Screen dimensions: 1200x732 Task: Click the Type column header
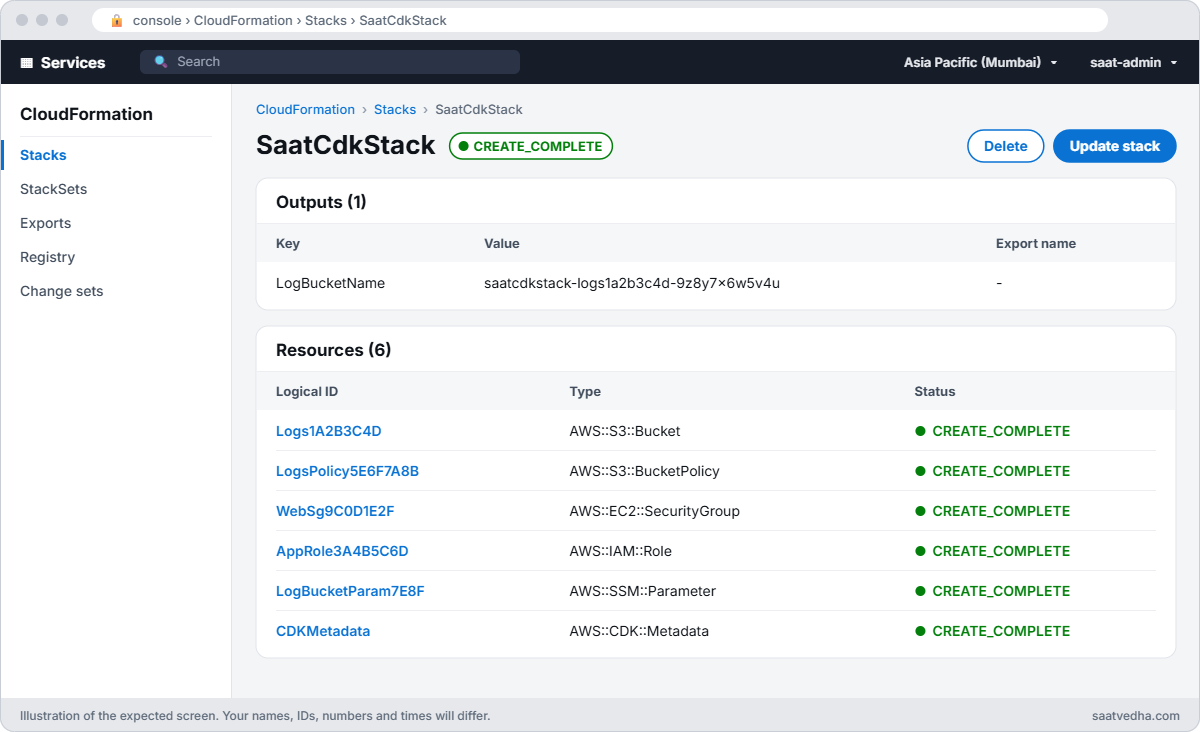point(585,391)
